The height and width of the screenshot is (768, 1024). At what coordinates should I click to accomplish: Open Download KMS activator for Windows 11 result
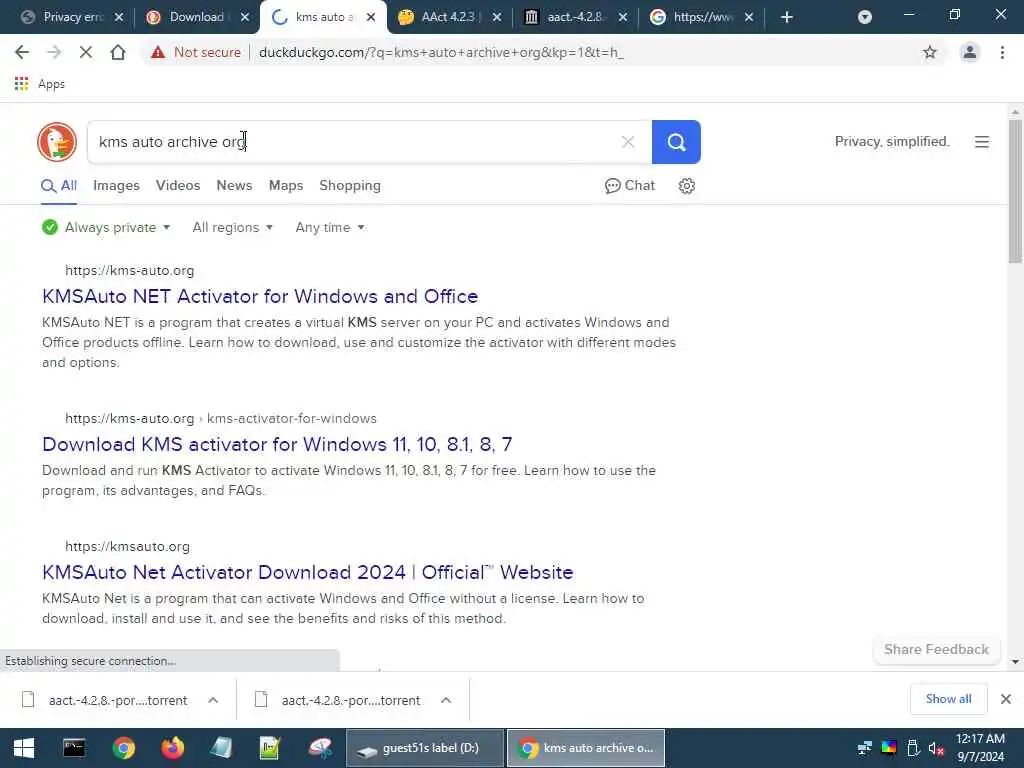277,445
